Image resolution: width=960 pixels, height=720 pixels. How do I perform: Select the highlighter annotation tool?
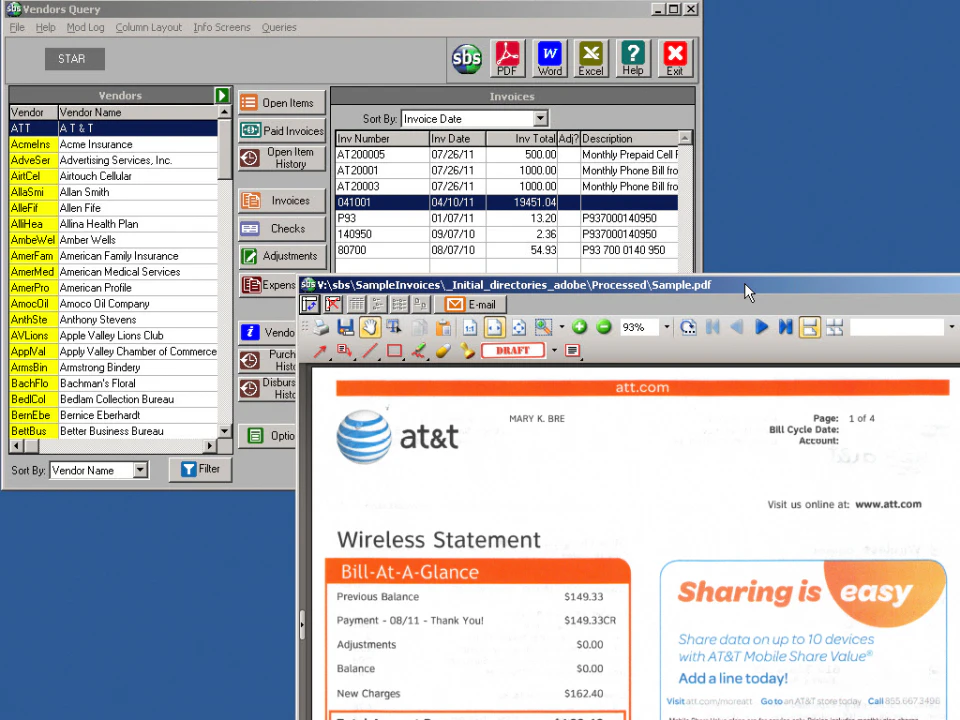[x=419, y=351]
